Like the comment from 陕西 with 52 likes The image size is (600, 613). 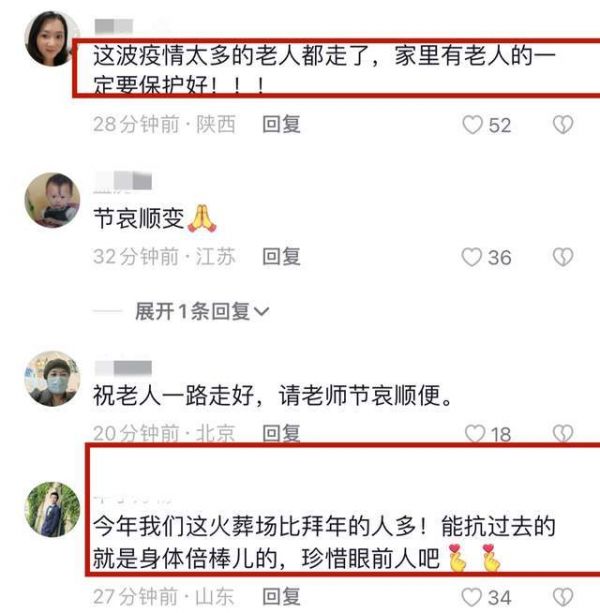coord(472,125)
